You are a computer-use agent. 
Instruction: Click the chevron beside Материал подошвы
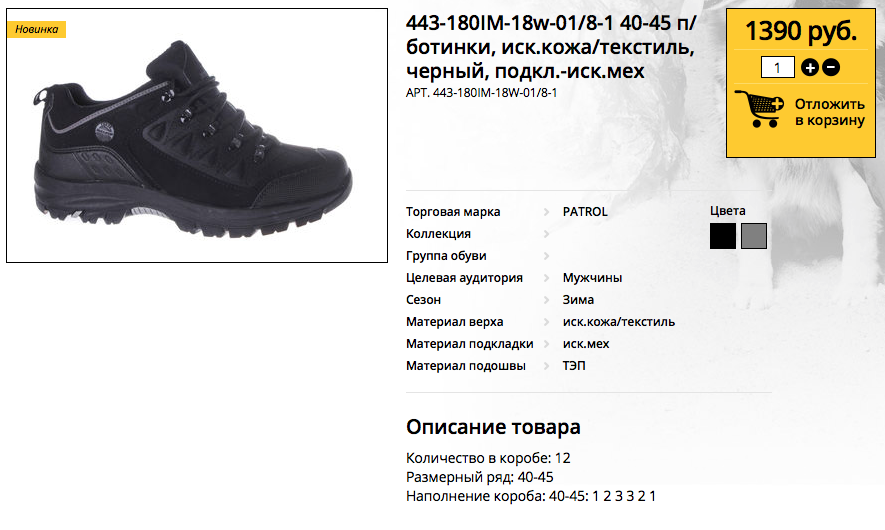point(546,366)
